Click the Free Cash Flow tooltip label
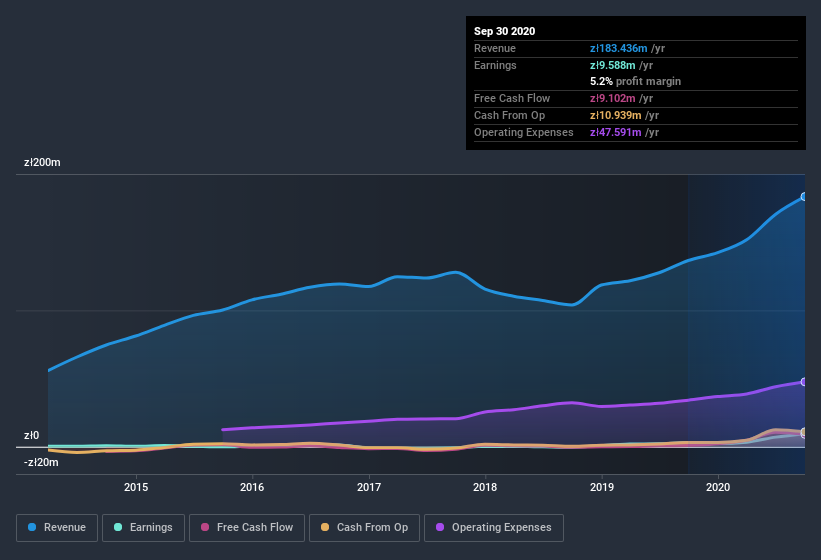The height and width of the screenshot is (560, 821). tap(512, 98)
